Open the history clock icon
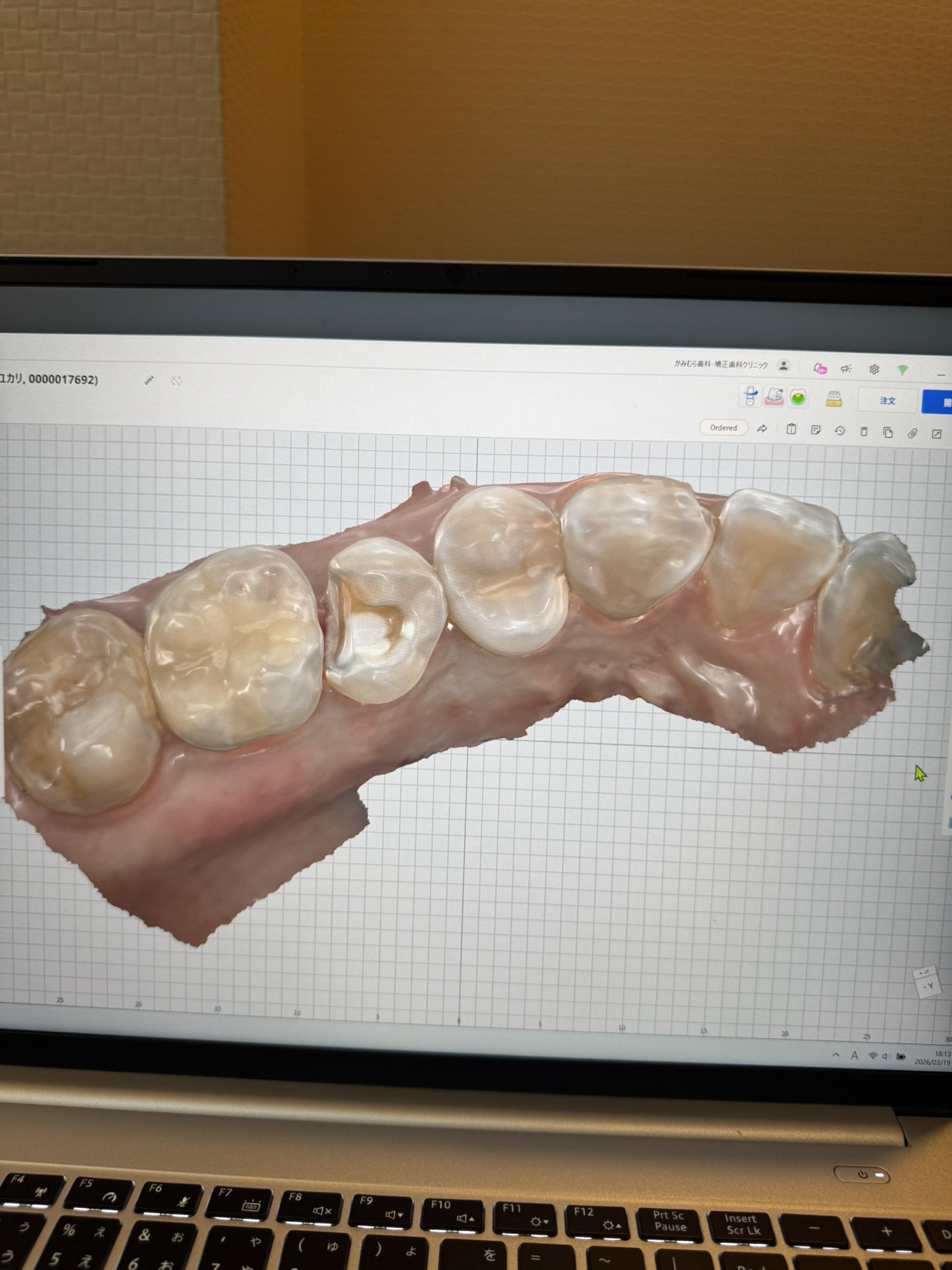The image size is (952, 1270). coord(840,430)
